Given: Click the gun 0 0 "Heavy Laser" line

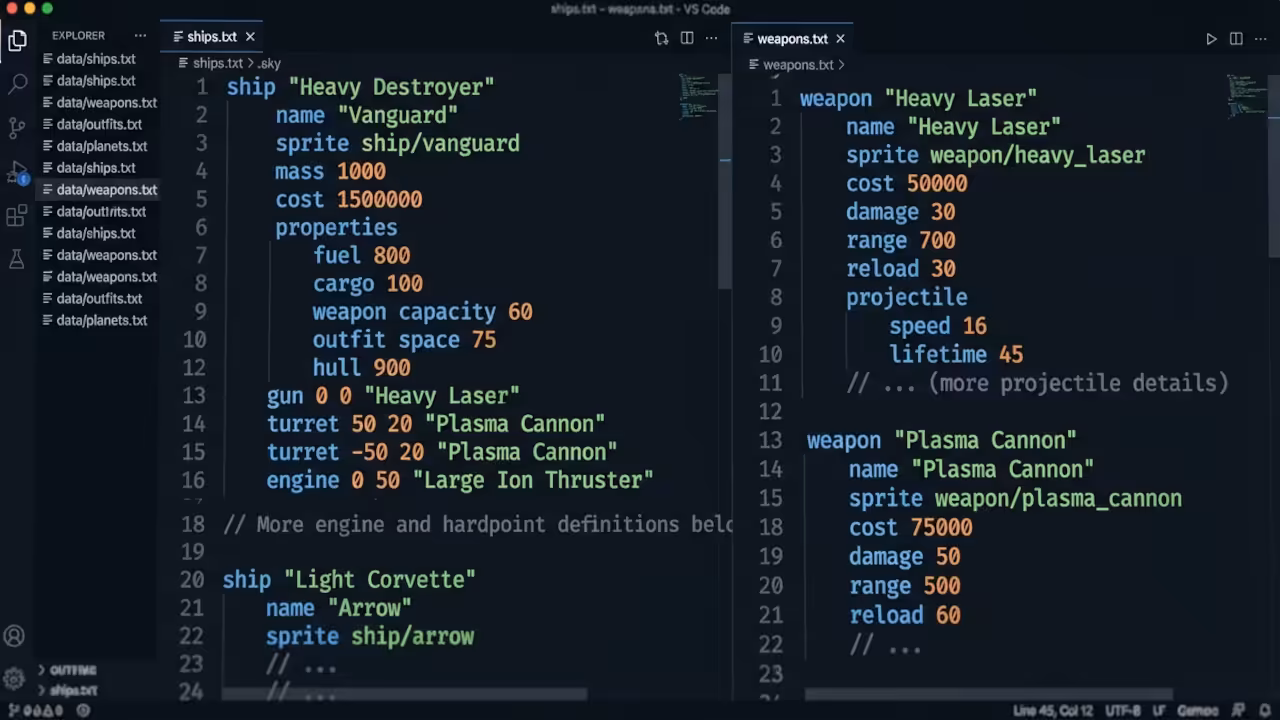Looking at the screenshot, I should 393,395.
